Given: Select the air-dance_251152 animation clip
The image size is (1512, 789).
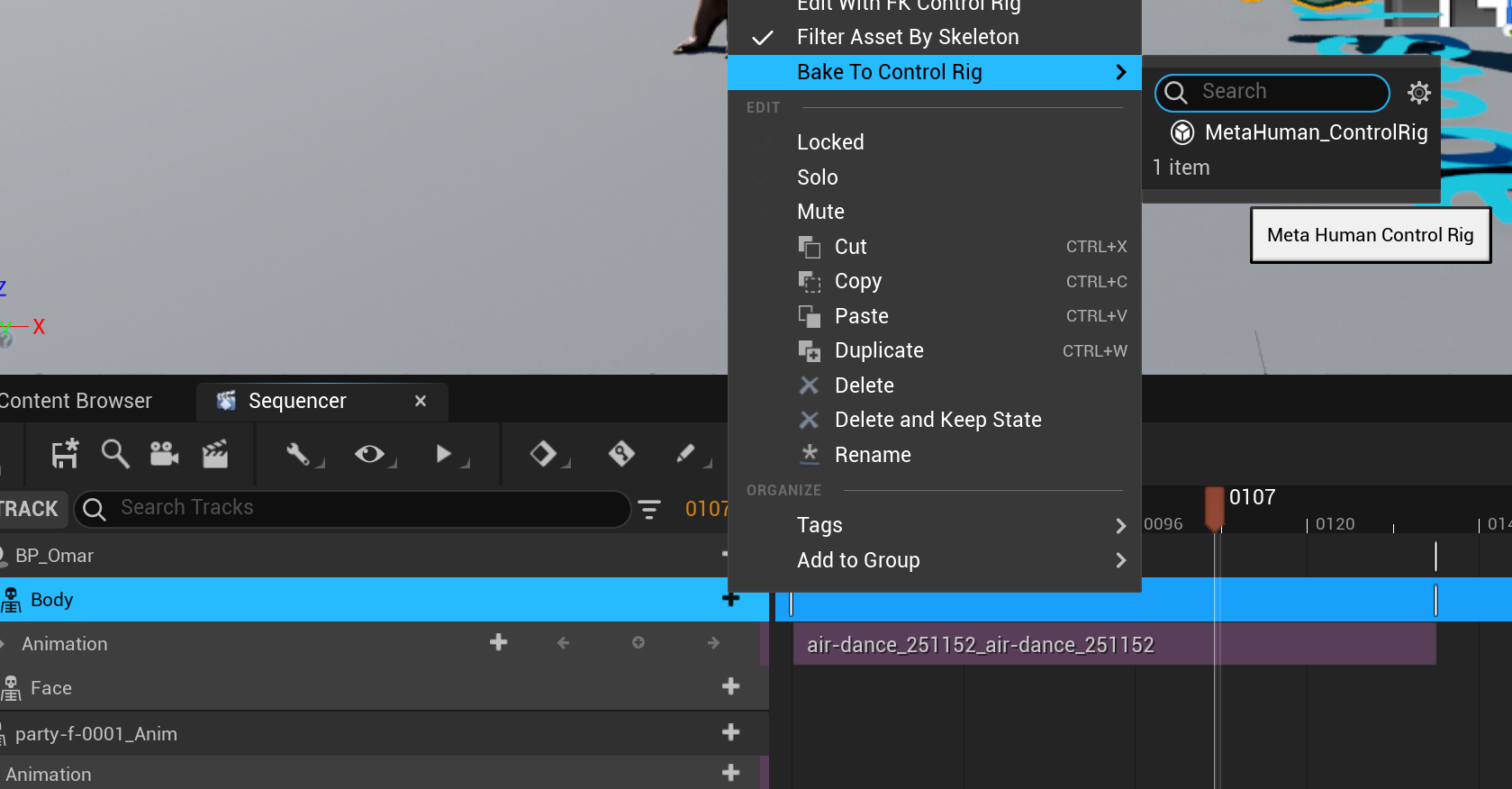Looking at the screenshot, I should 1114,645.
